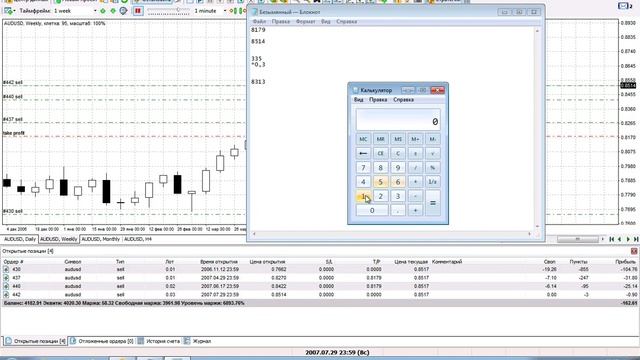Adjust the playback speed slider in toolbar
The height and width of the screenshot is (360, 640).
(x=168, y=11)
